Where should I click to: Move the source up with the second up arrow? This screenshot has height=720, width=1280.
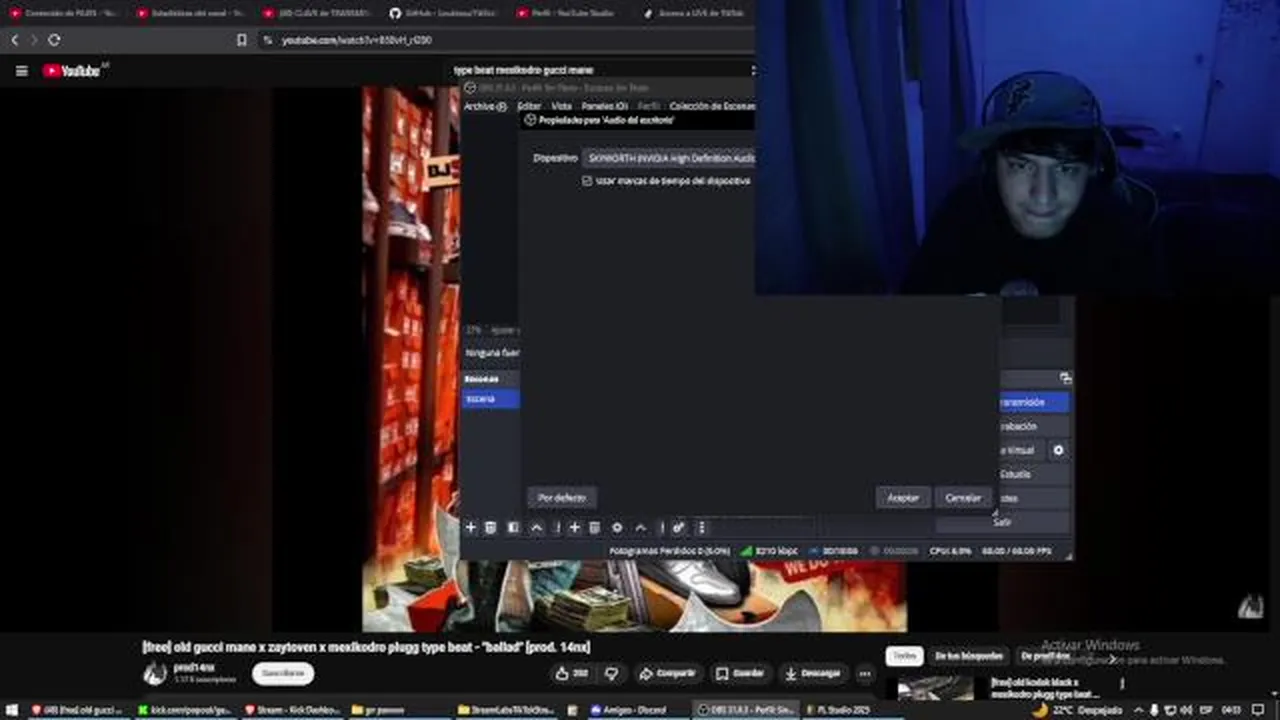641,527
